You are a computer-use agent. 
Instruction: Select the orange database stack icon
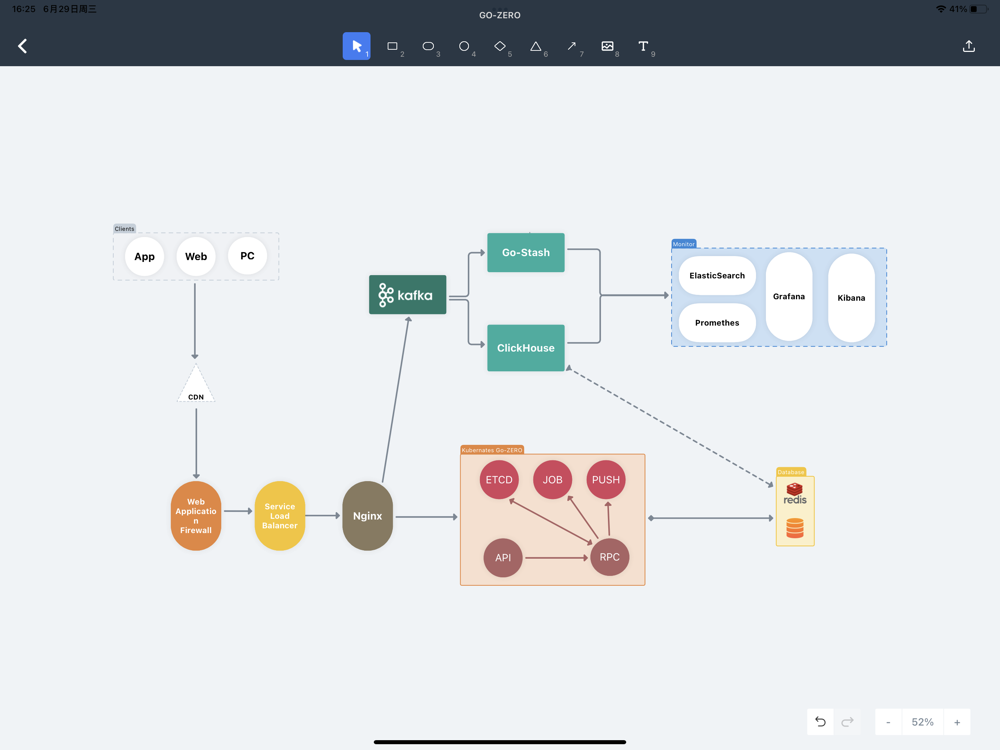[x=795, y=528]
